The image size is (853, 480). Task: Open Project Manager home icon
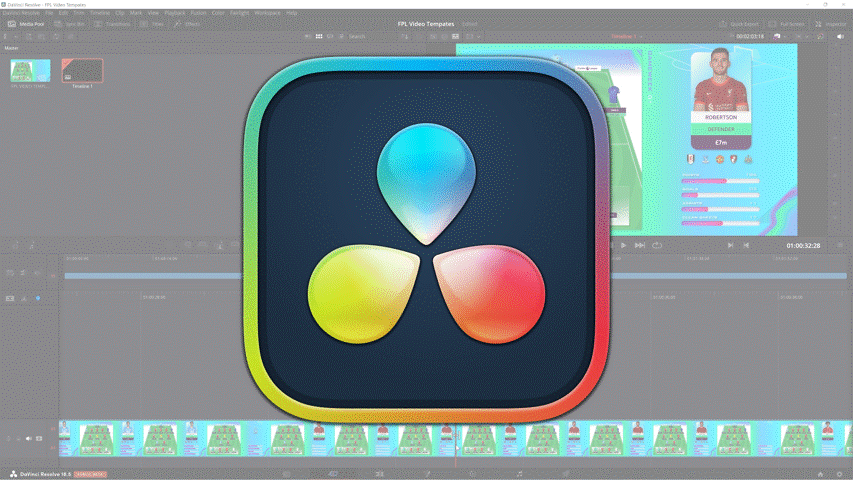[x=821, y=473]
